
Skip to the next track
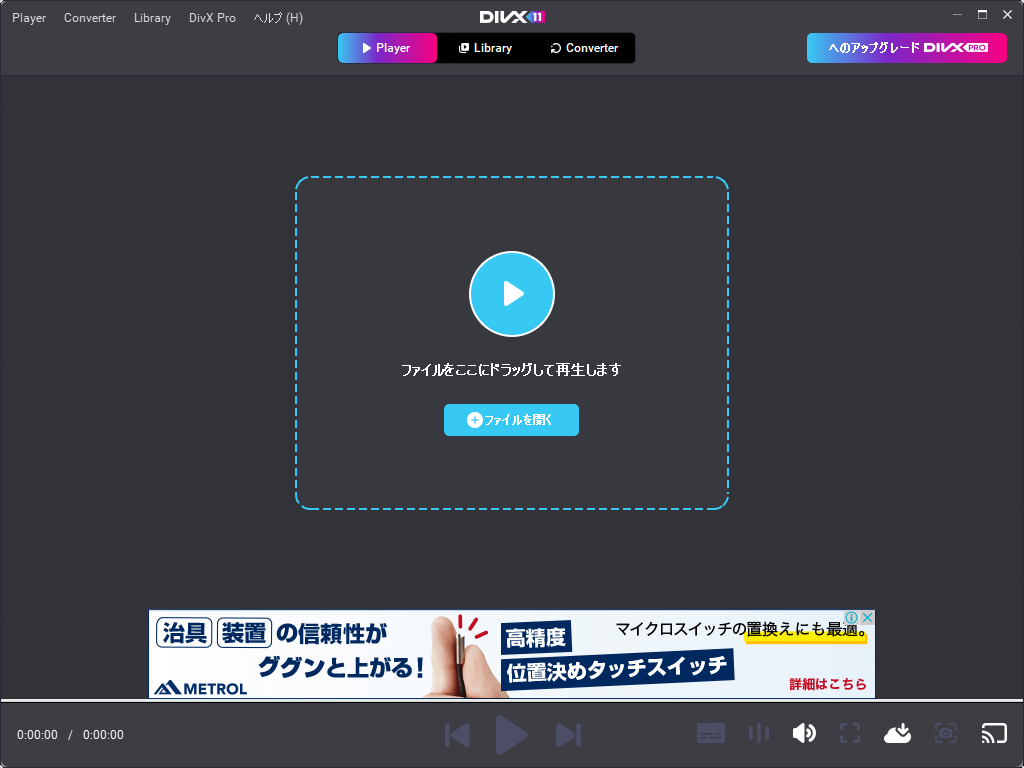click(569, 734)
